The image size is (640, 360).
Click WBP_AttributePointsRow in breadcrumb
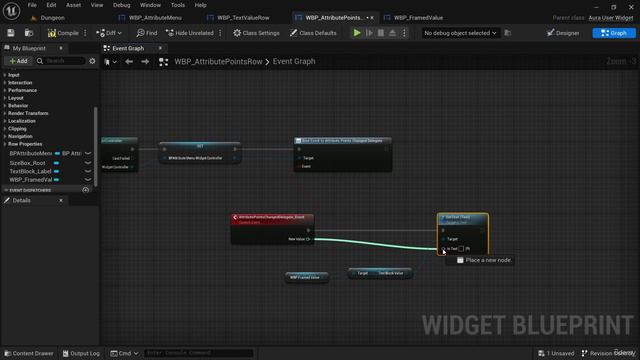218,62
